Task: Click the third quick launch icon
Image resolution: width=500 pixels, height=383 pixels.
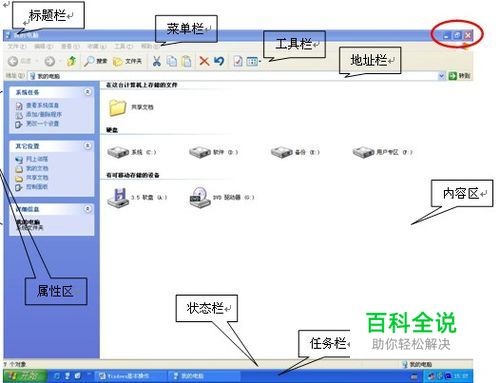Action: pyautogui.click(x=78, y=376)
